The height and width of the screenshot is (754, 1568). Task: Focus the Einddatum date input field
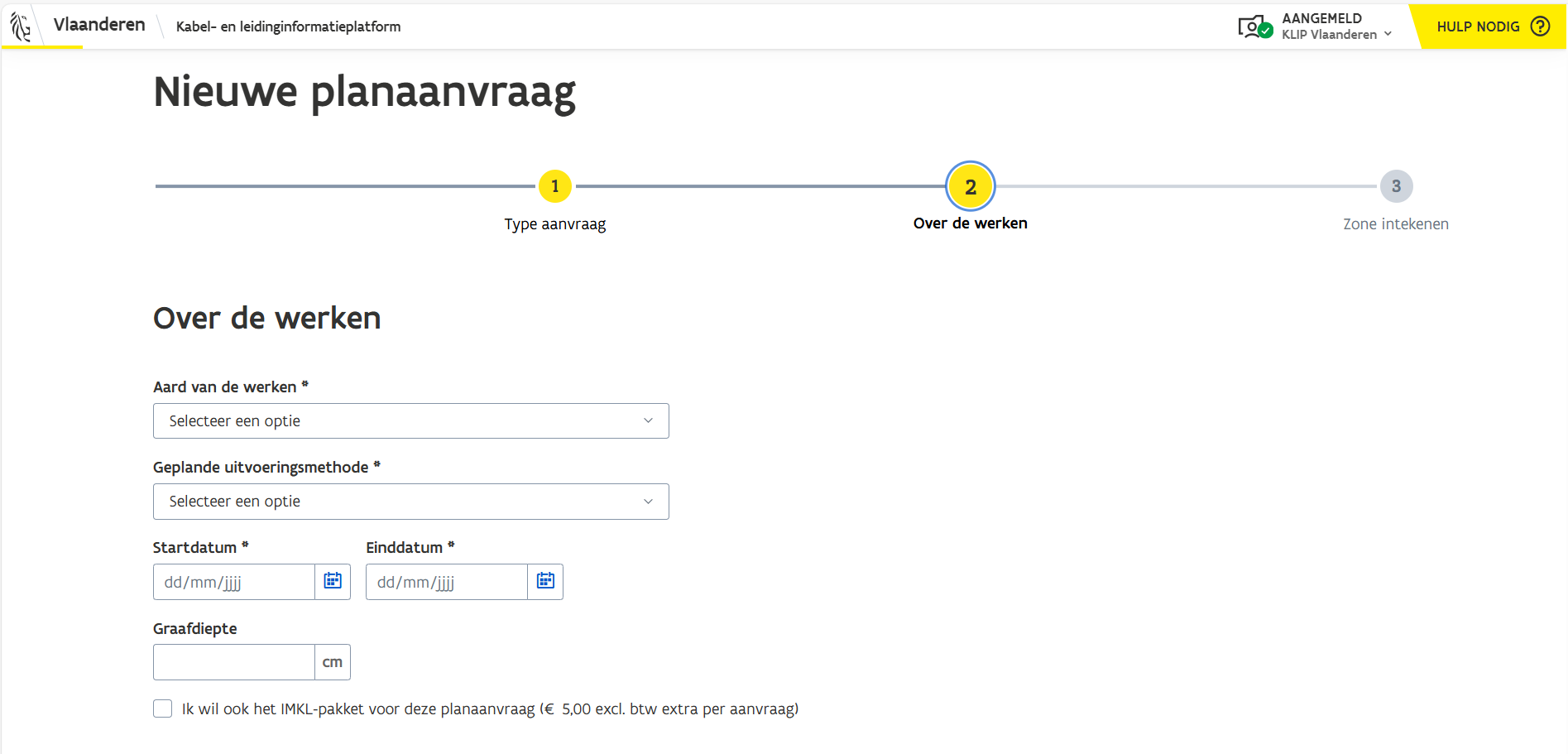click(447, 582)
